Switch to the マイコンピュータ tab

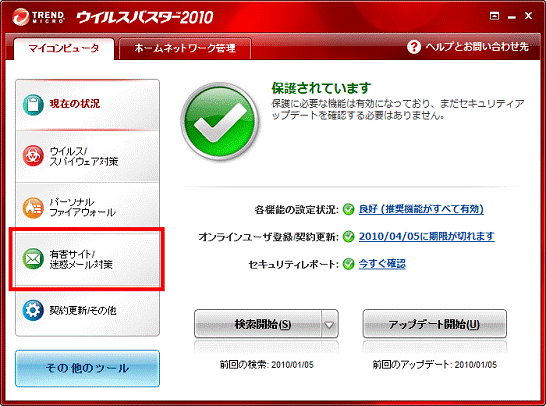[x=64, y=48]
